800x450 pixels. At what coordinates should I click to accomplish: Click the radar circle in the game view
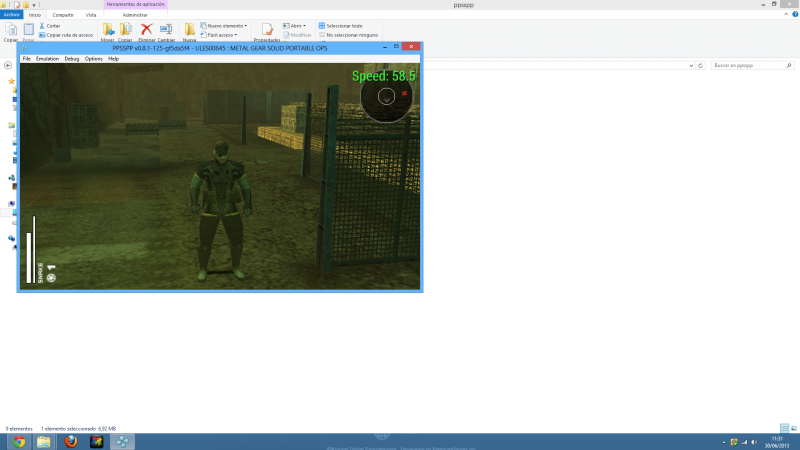point(386,96)
